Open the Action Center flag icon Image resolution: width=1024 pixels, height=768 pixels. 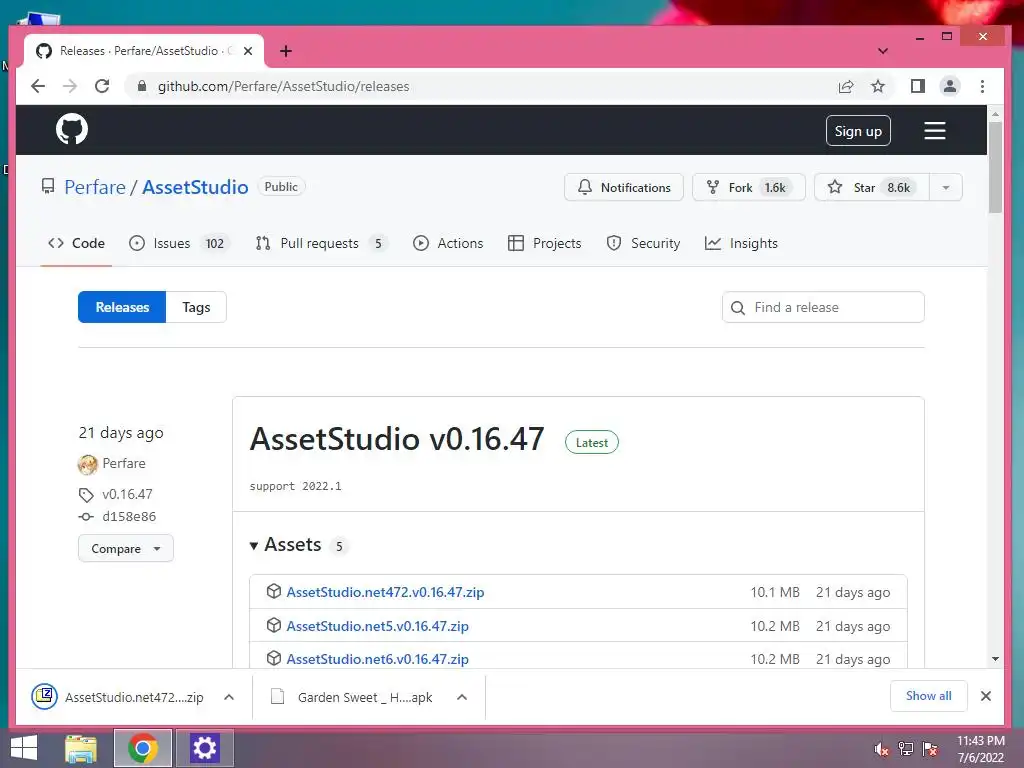click(930, 749)
